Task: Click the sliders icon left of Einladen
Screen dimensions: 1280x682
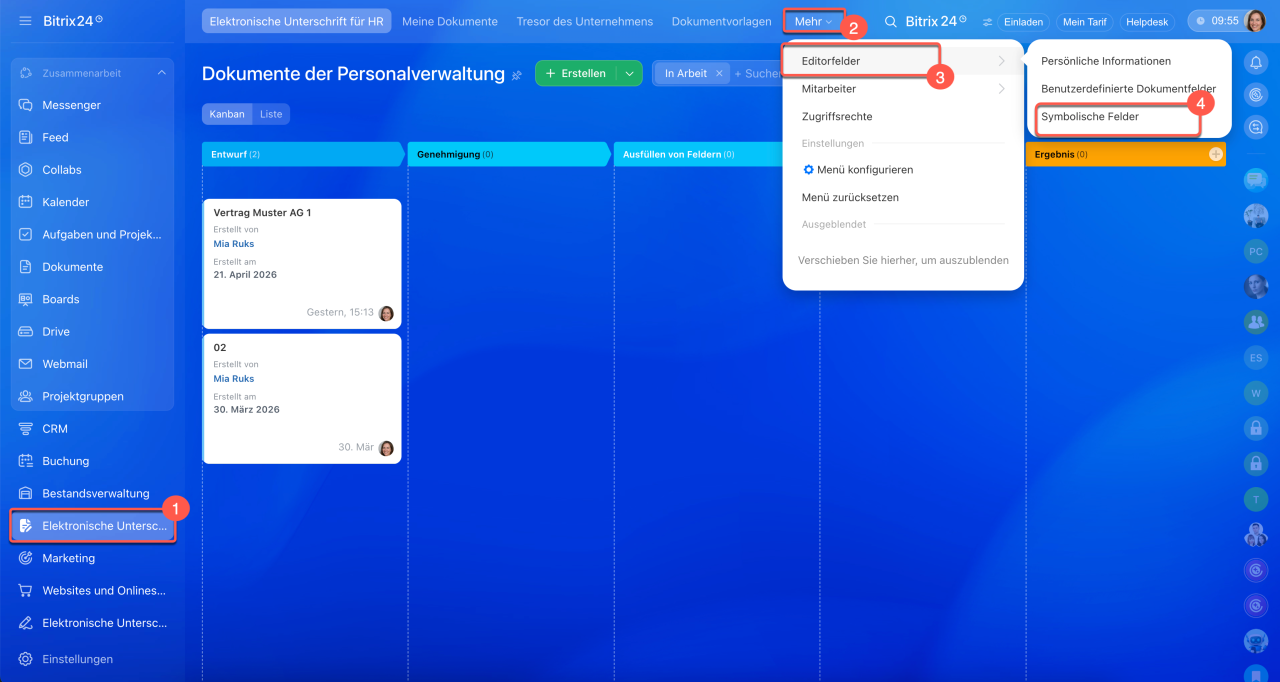Action: 988,22
